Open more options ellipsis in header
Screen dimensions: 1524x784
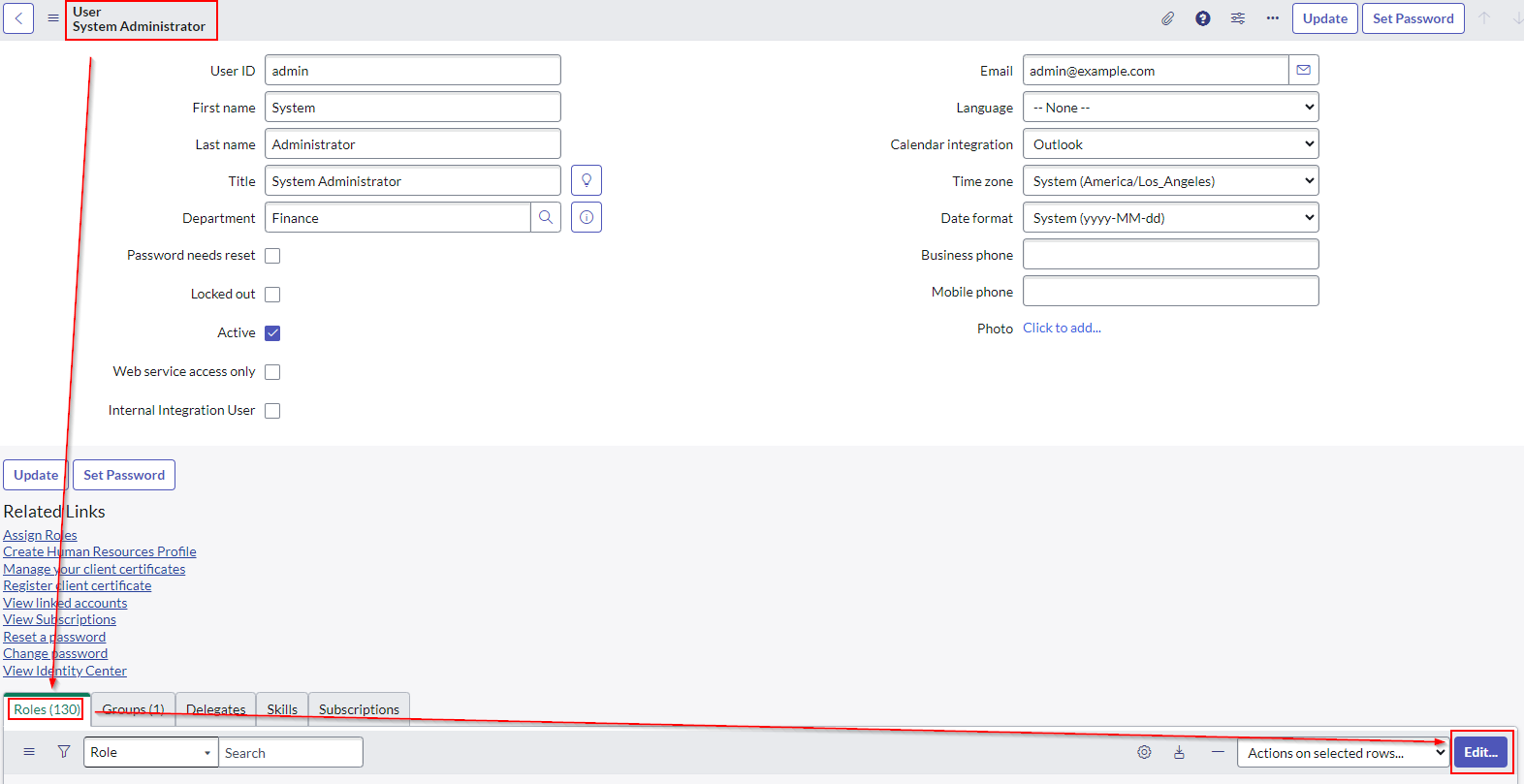1273,18
